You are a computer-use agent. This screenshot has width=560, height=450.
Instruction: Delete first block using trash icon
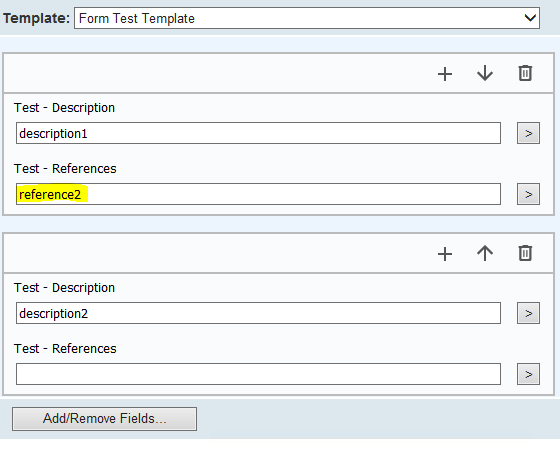click(x=525, y=73)
